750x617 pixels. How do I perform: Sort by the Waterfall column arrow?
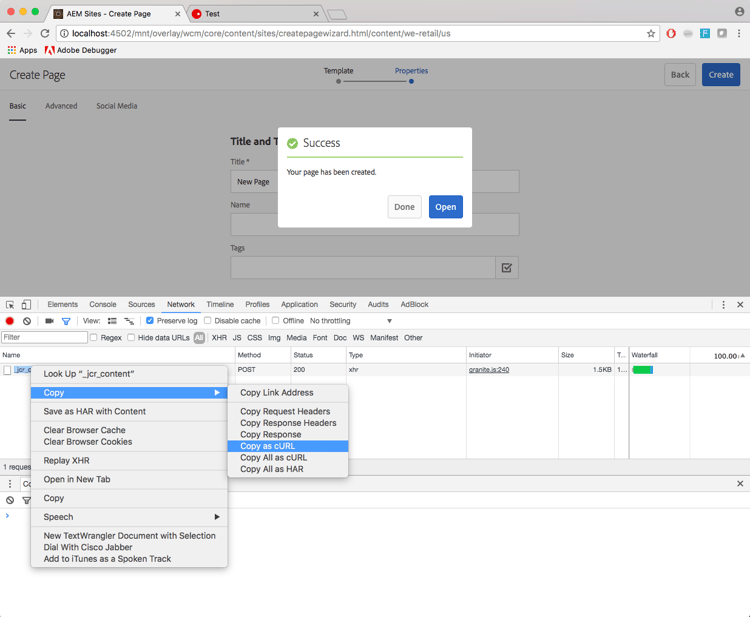pyautogui.click(x=742, y=355)
